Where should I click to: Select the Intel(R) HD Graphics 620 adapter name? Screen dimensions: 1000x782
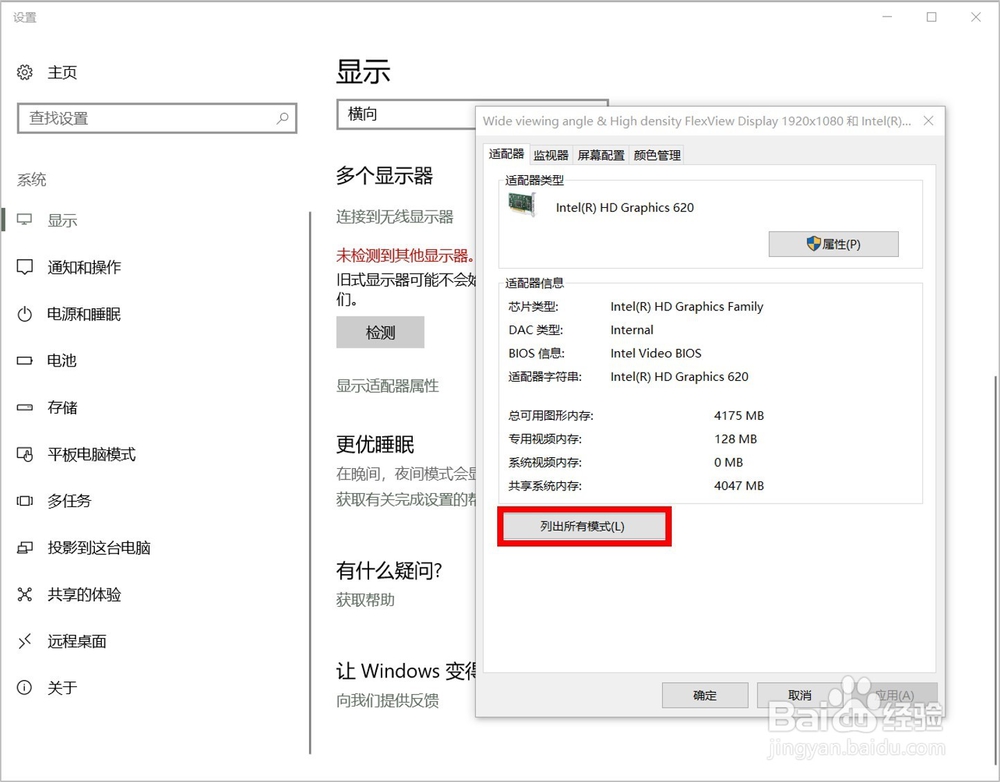click(x=624, y=207)
